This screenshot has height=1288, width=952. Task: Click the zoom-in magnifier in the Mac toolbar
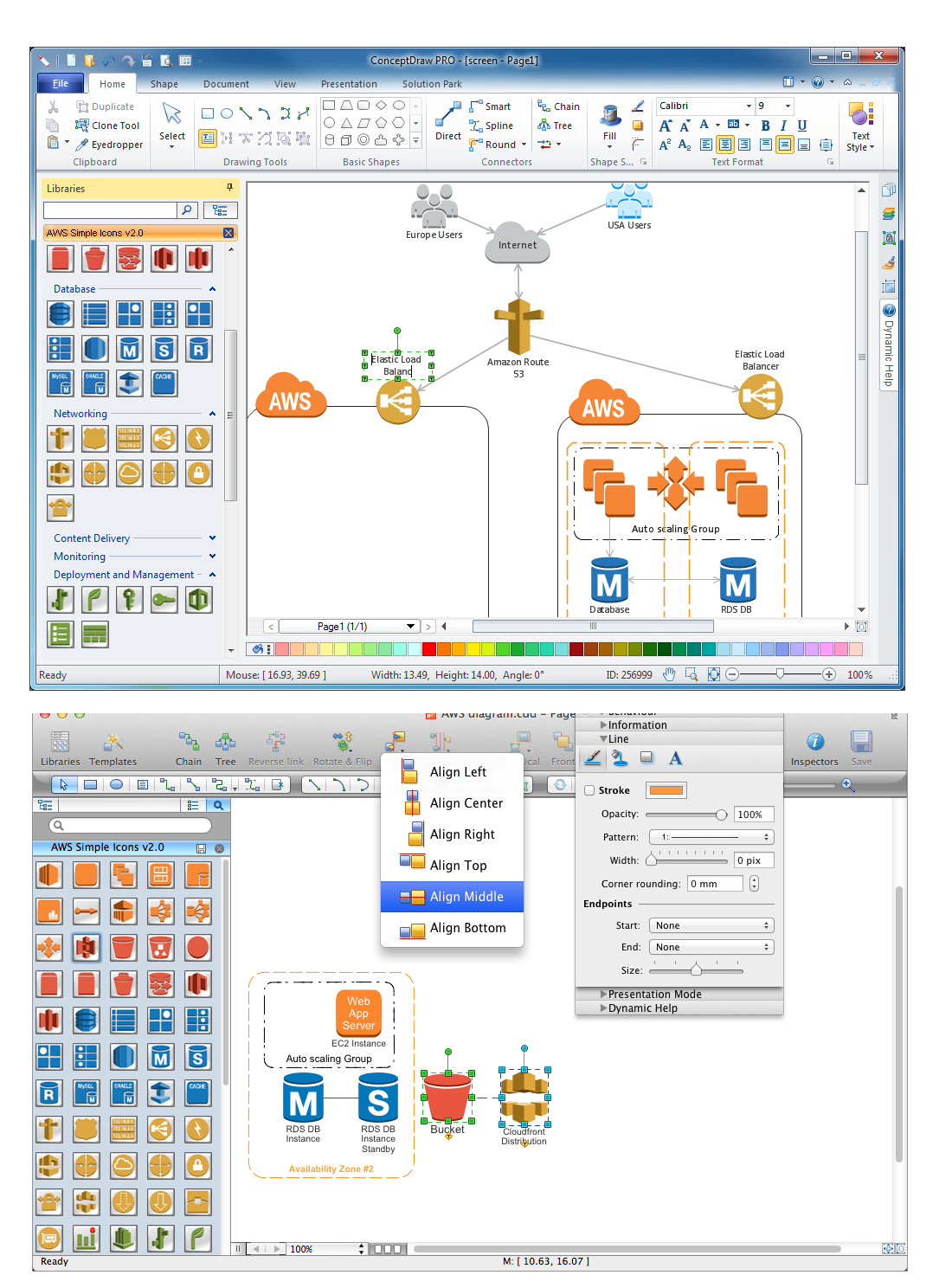click(848, 785)
